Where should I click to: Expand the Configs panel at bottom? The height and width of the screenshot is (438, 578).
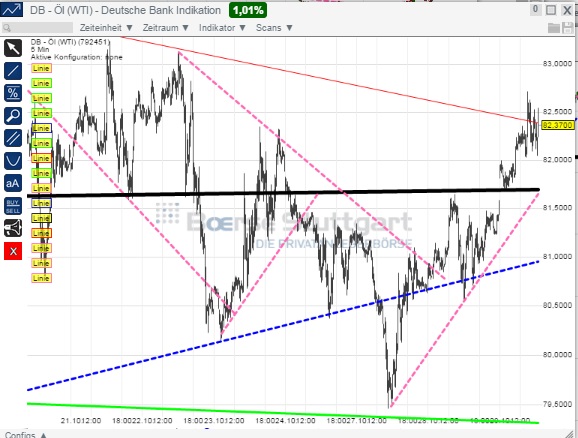26,435
